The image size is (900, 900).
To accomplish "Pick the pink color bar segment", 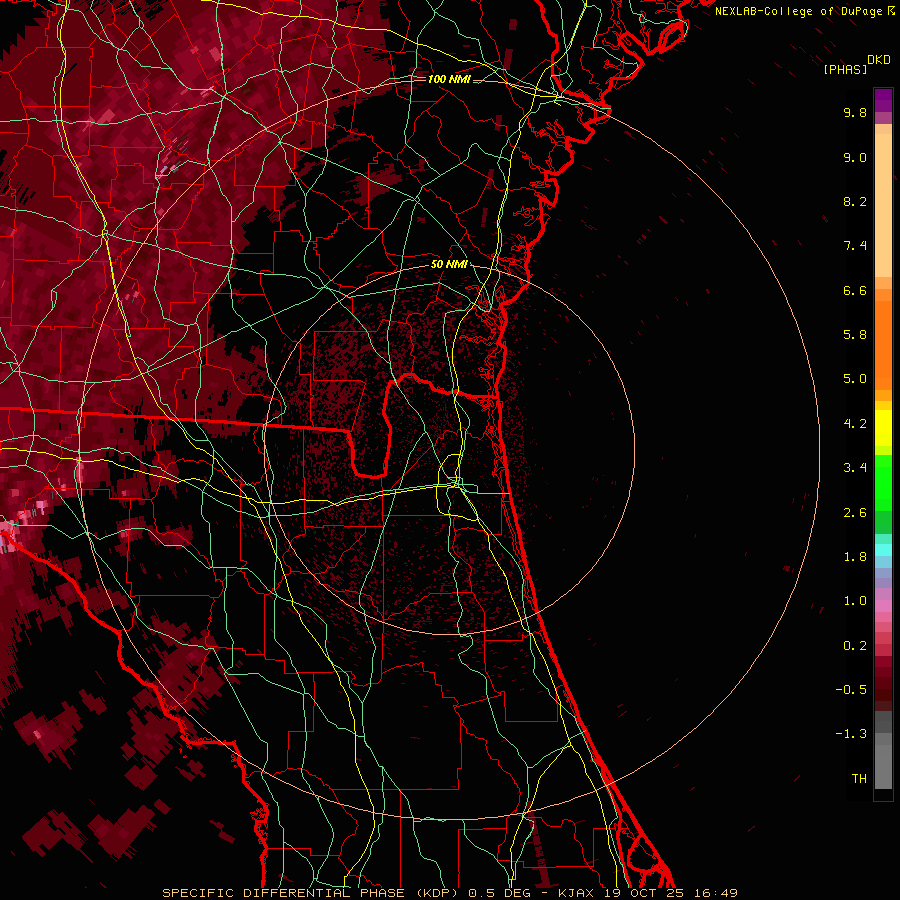I will pyautogui.click(x=883, y=606).
